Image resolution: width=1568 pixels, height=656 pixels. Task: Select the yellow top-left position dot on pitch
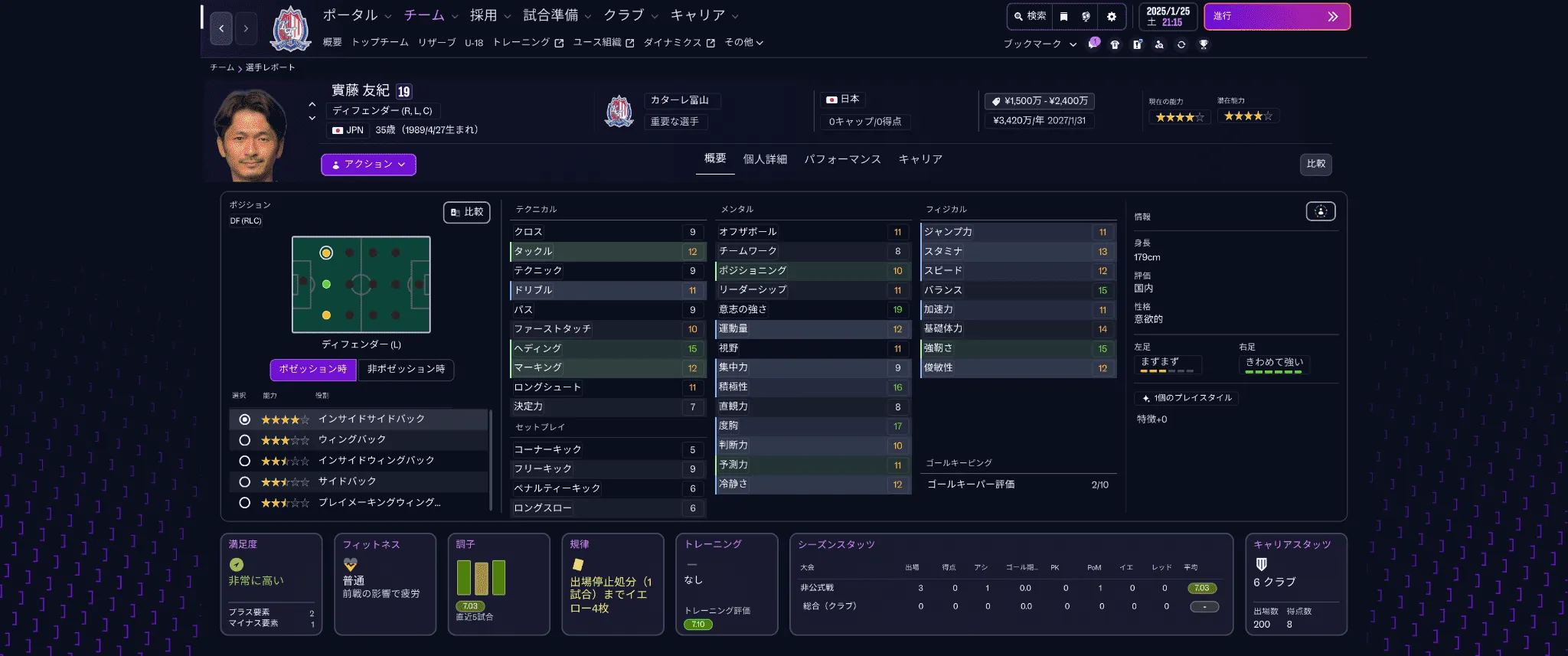click(x=326, y=253)
